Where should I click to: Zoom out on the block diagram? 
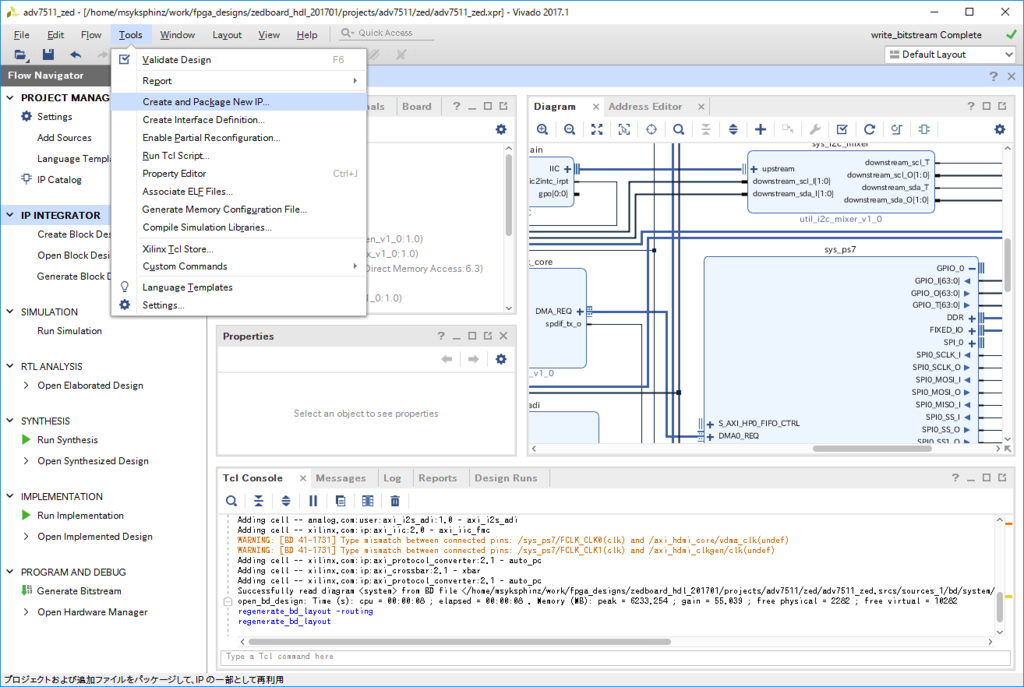(x=569, y=129)
